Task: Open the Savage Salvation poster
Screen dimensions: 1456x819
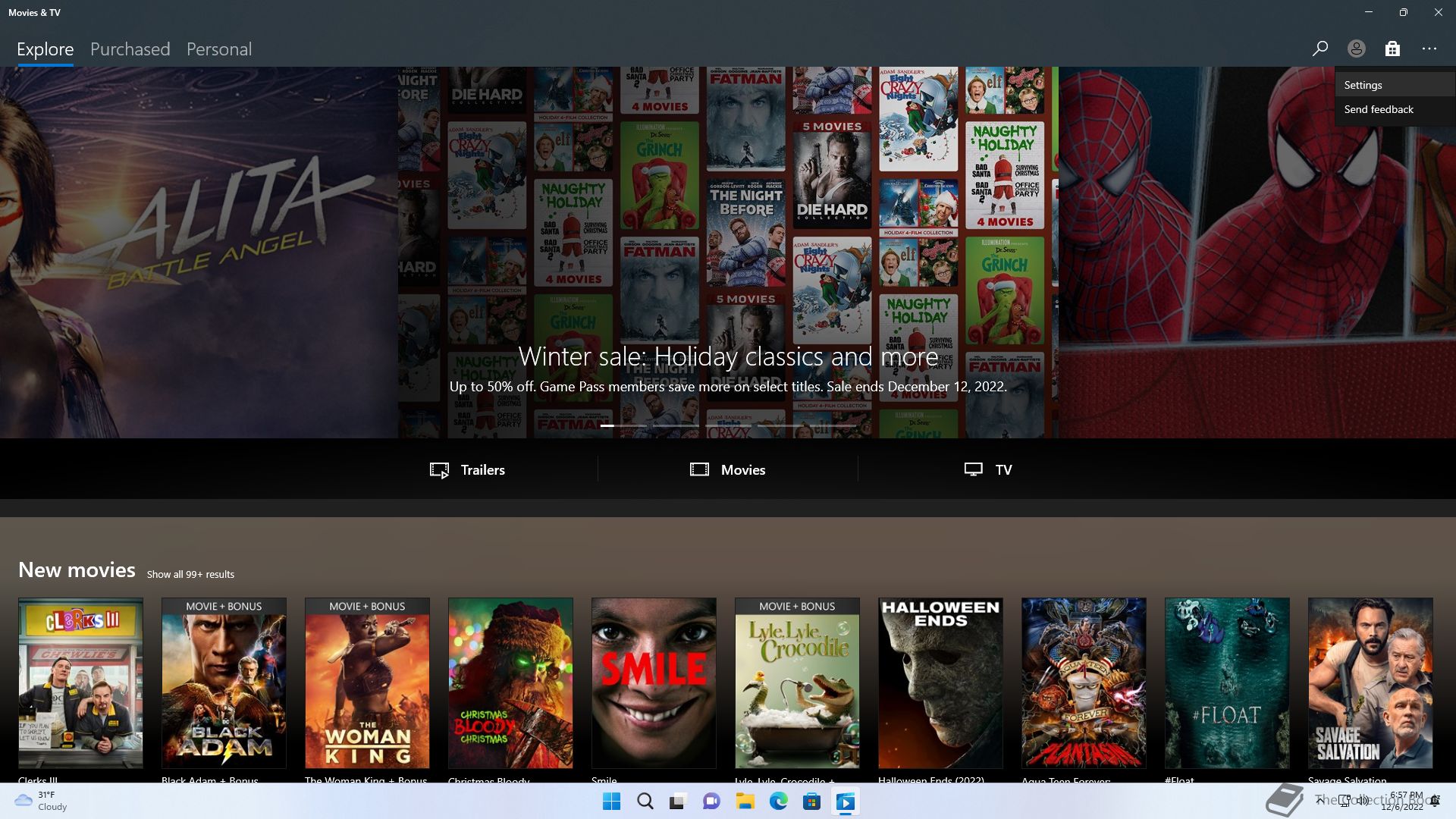Action: [x=1370, y=683]
